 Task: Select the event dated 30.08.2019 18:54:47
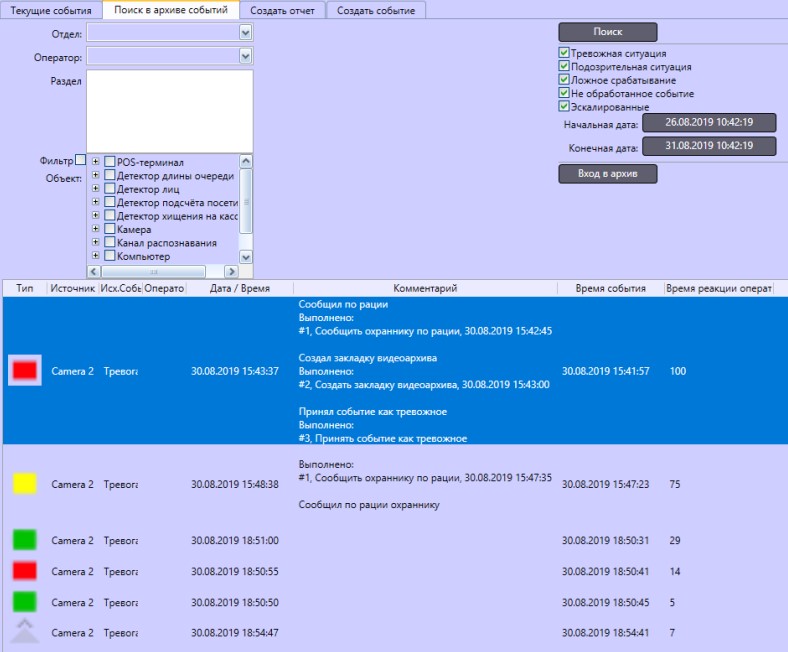(x=395, y=632)
